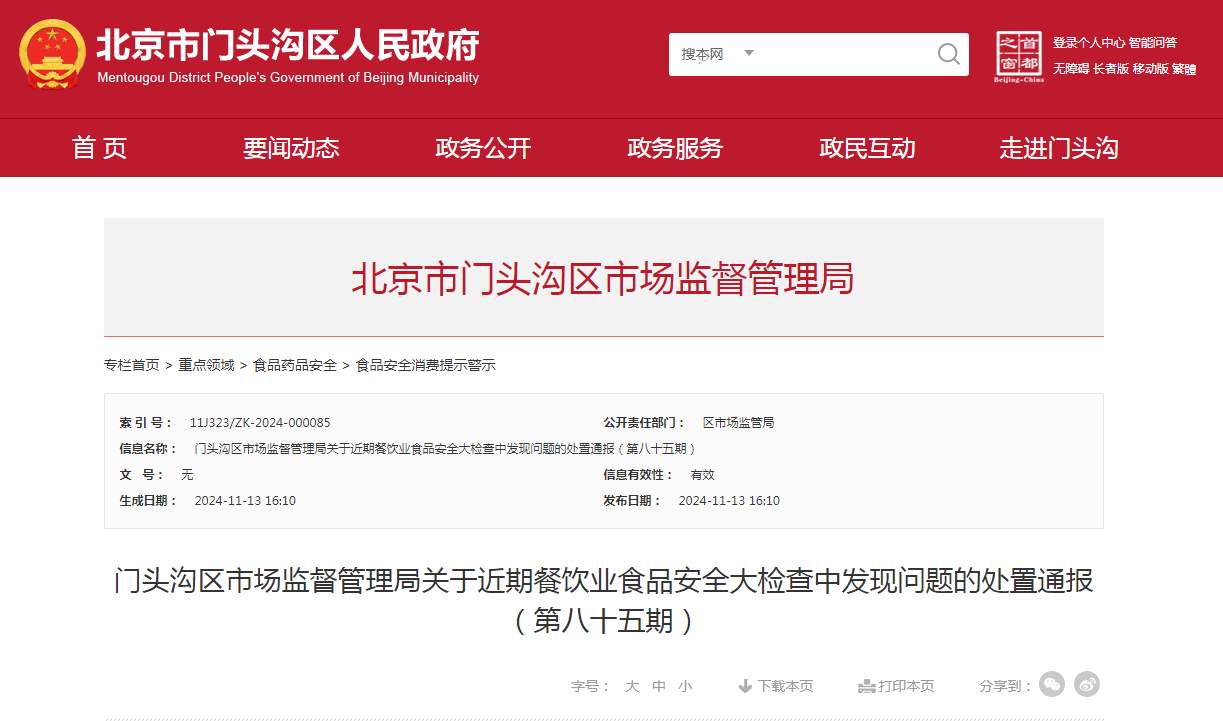Set font size to 小

pyautogui.click(x=685, y=686)
